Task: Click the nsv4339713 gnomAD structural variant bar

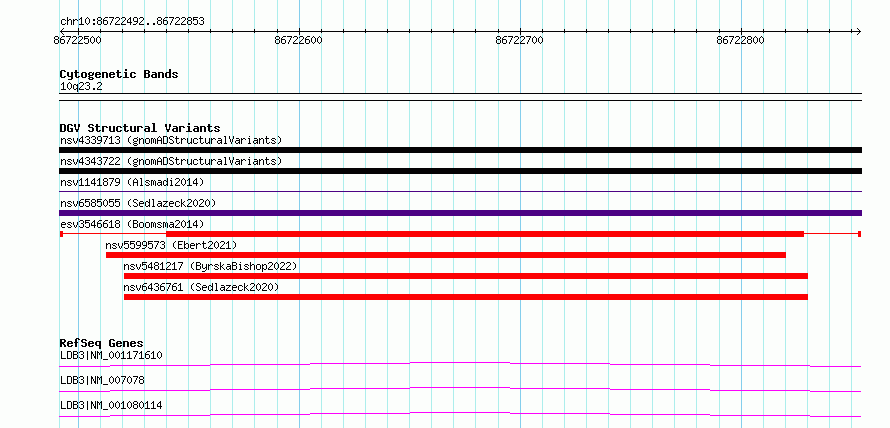Action: coord(460,150)
